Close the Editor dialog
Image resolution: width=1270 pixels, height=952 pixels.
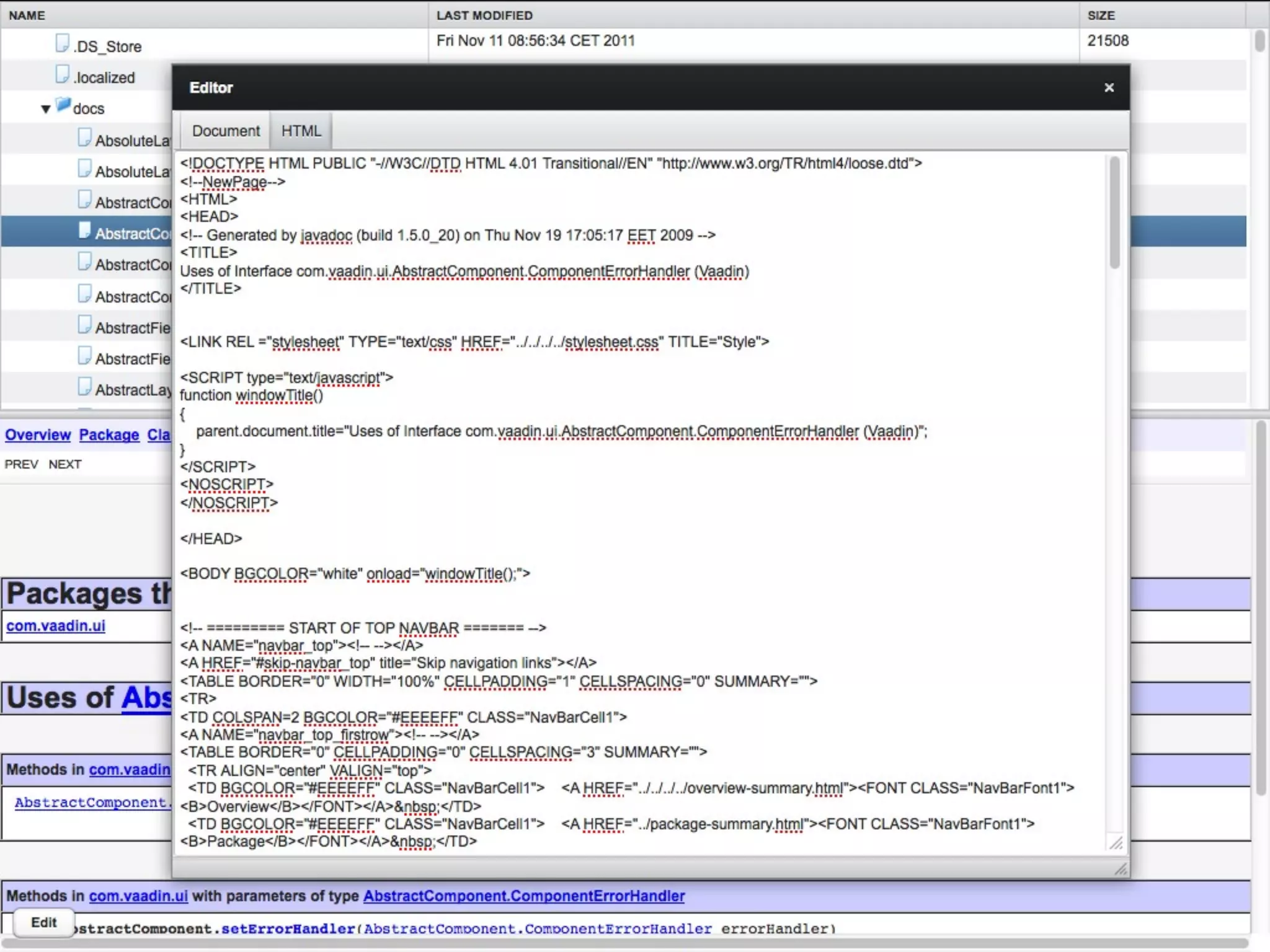point(1109,88)
